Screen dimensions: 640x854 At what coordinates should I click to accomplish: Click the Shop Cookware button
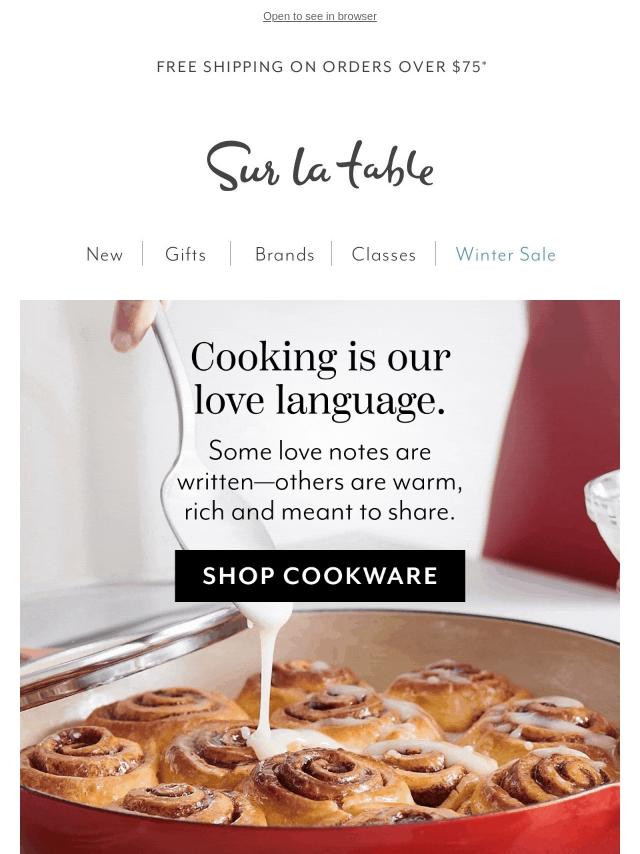click(x=320, y=576)
